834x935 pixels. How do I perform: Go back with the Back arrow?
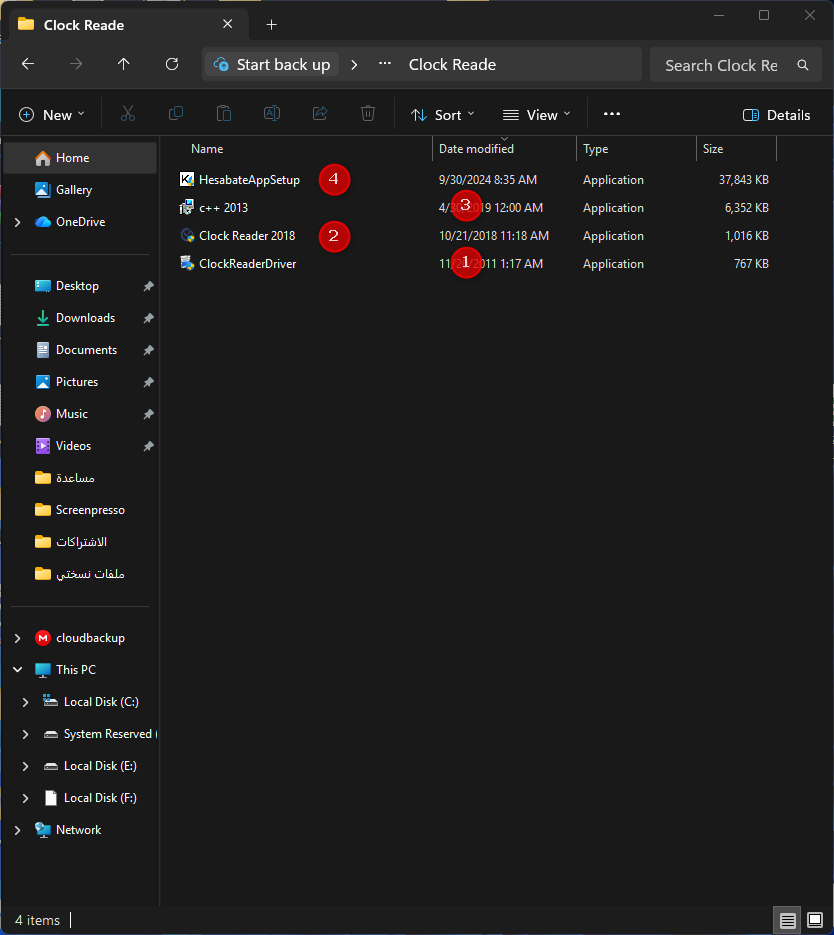point(28,64)
